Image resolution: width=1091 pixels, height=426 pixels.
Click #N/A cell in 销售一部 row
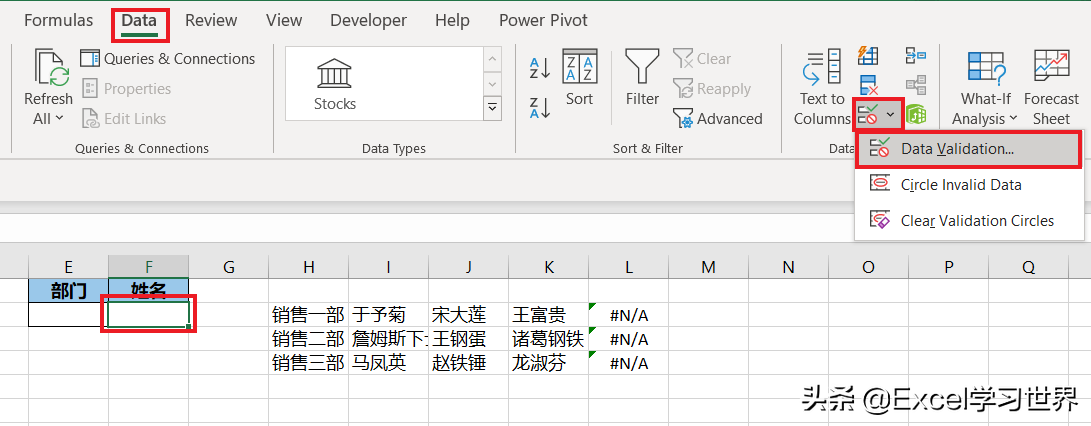click(x=628, y=315)
